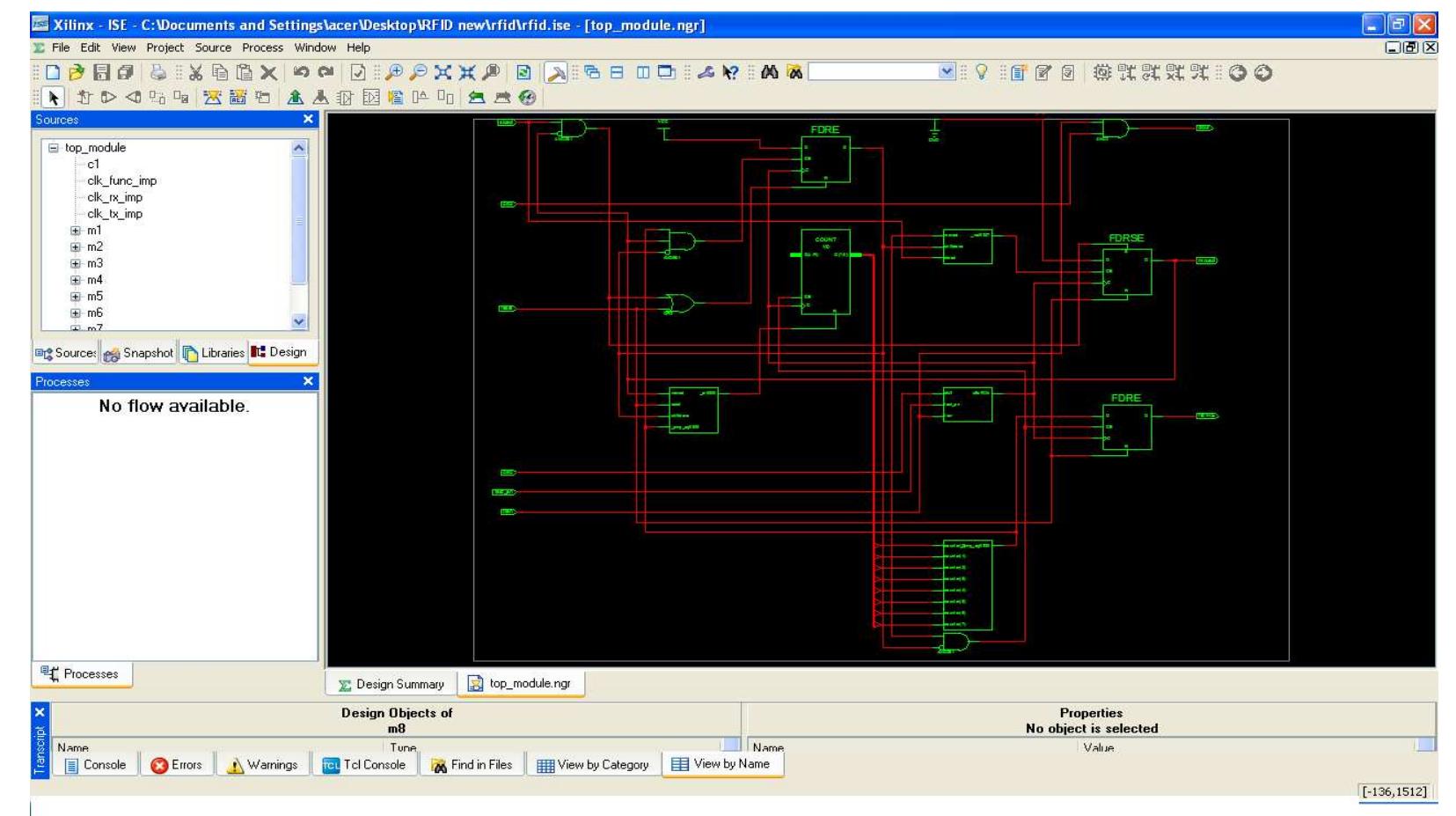Open the Project menu
The width and height of the screenshot is (1456, 816).
click(x=165, y=48)
